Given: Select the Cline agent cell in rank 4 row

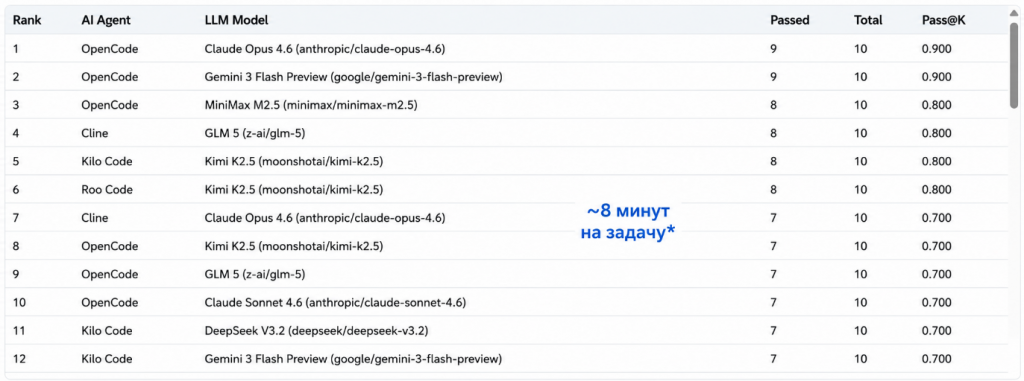Looking at the screenshot, I should 95,133.
